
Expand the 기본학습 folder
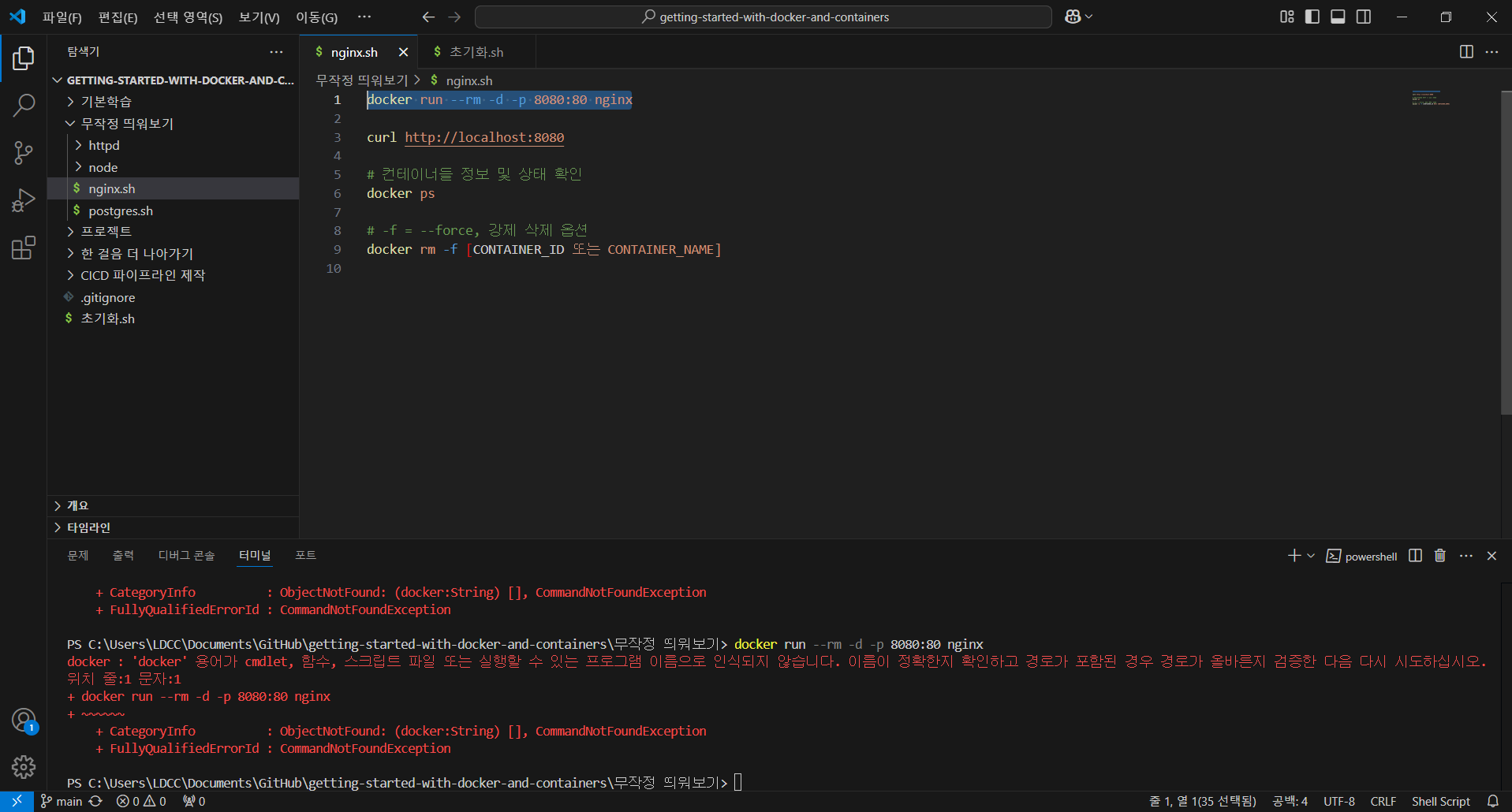(173, 102)
